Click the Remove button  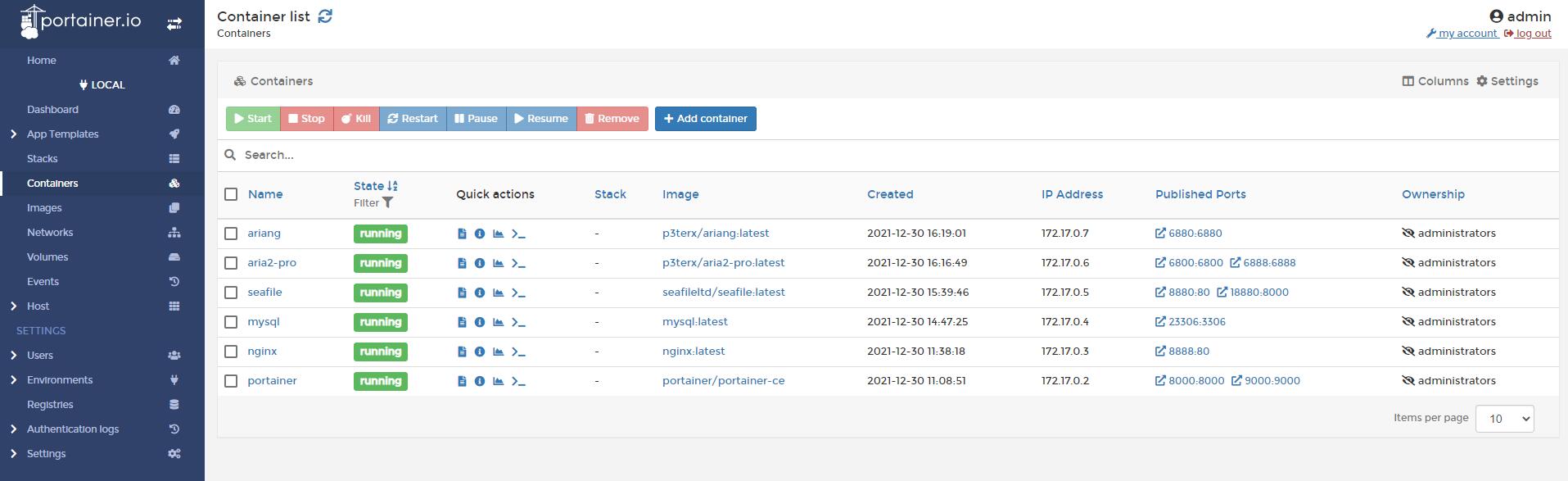pos(612,119)
